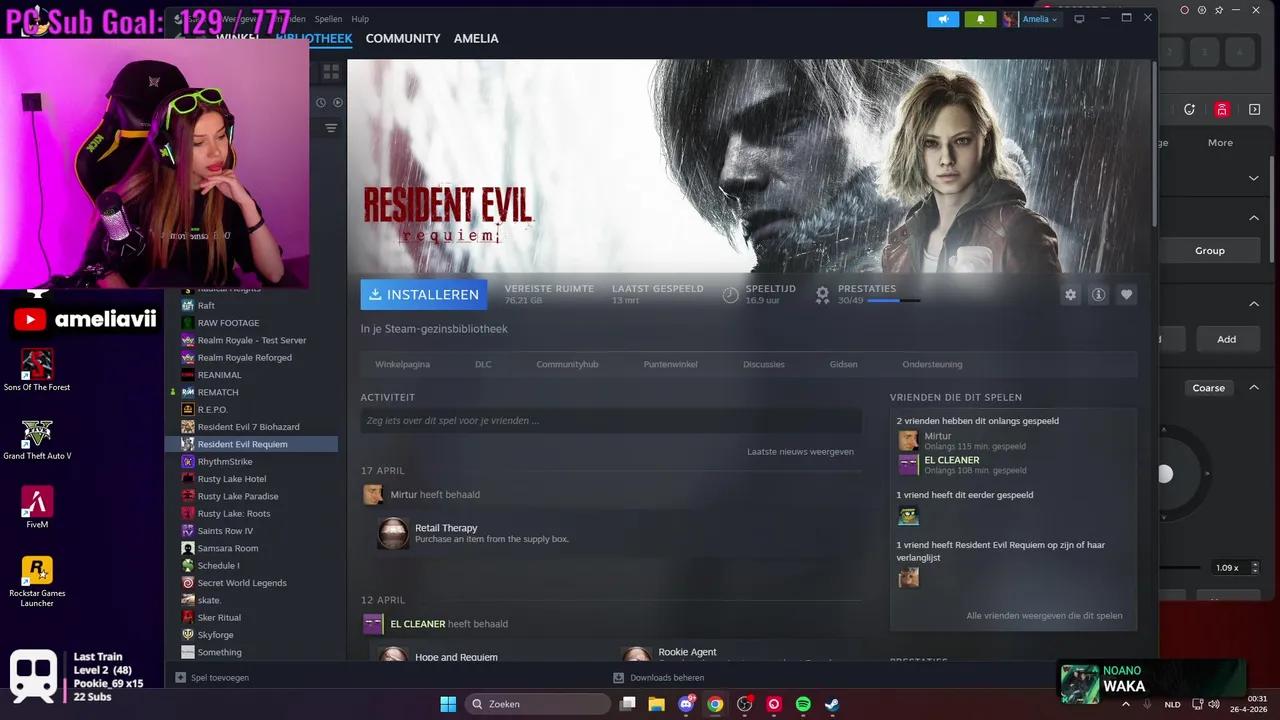This screenshot has width=1280, height=720.
Task: Click Steam announcements megaphone button
Action: (943, 19)
